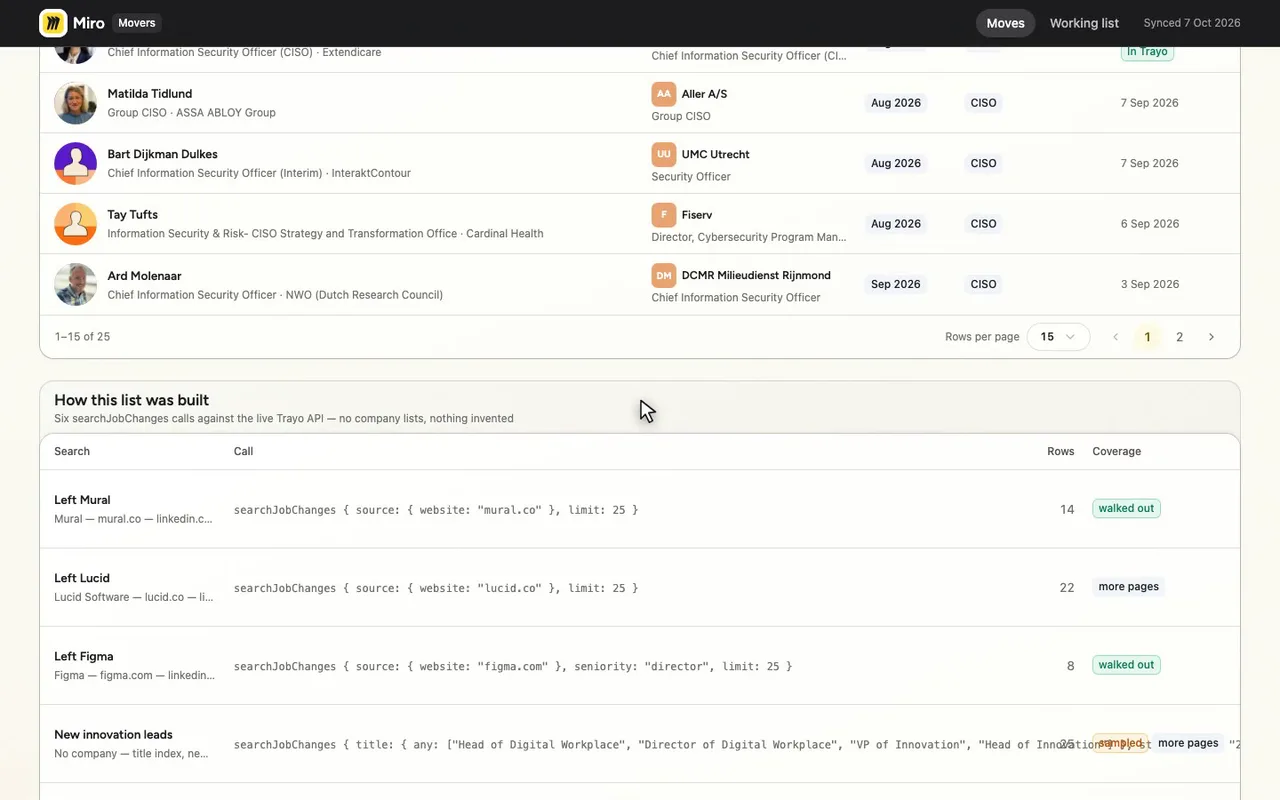Click the DCMR 'DM' company badge
Image resolution: width=1280 pixels, height=800 pixels.
[x=664, y=275]
